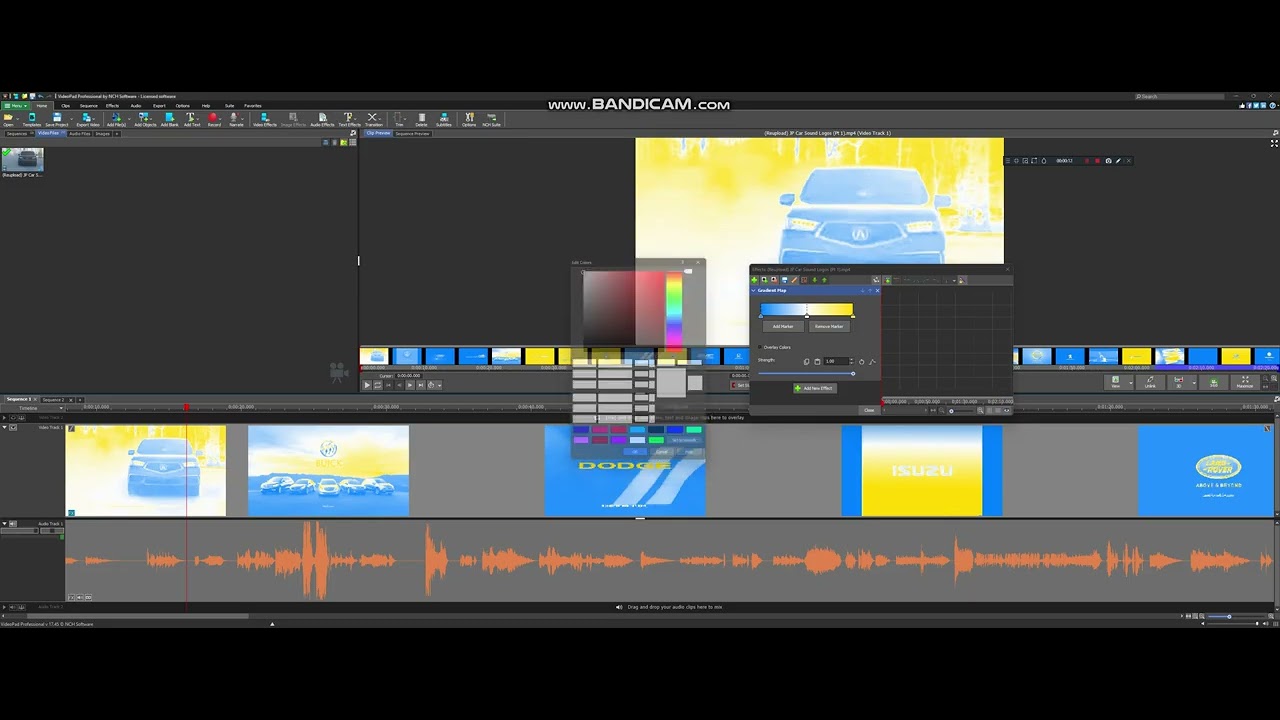Click the Delete trash icon in toolbar
Image resolution: width=1280 pixels, height=720 pixels.
point(422,118)
